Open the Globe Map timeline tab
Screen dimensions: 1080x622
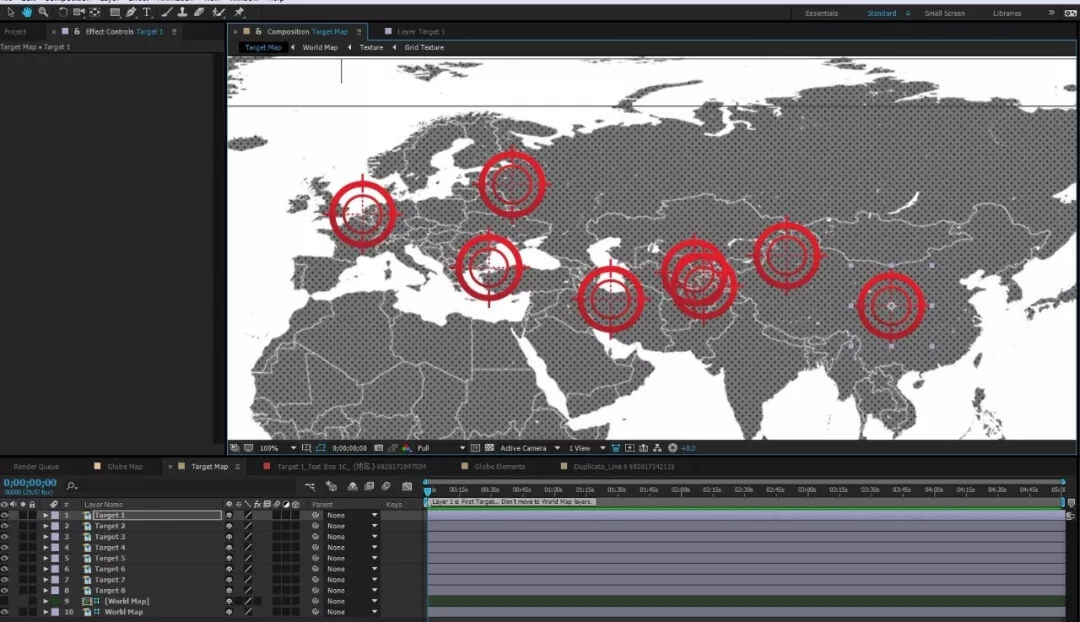tap(124, 466)
